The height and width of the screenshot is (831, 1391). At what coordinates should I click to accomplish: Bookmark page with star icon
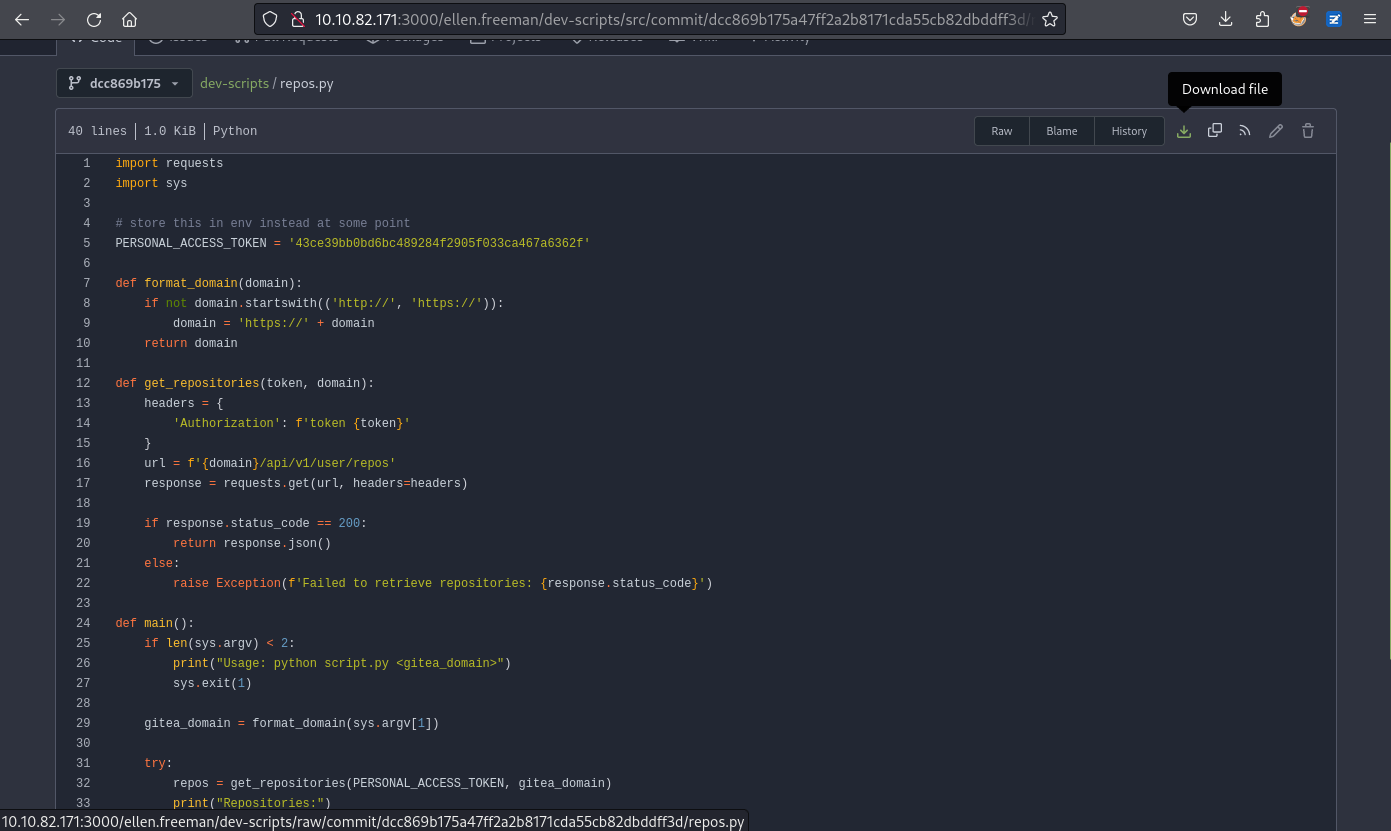coord(1049,19)
